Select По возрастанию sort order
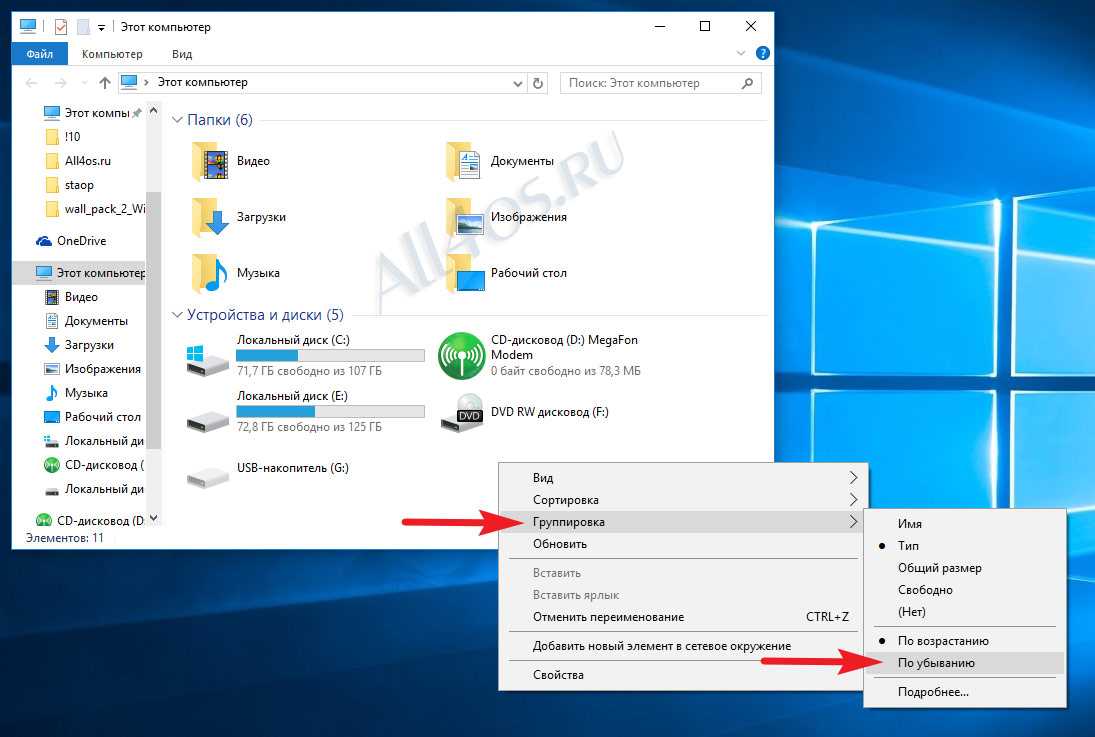Viewport: 1095px width, 737px height. click(942, 641)
